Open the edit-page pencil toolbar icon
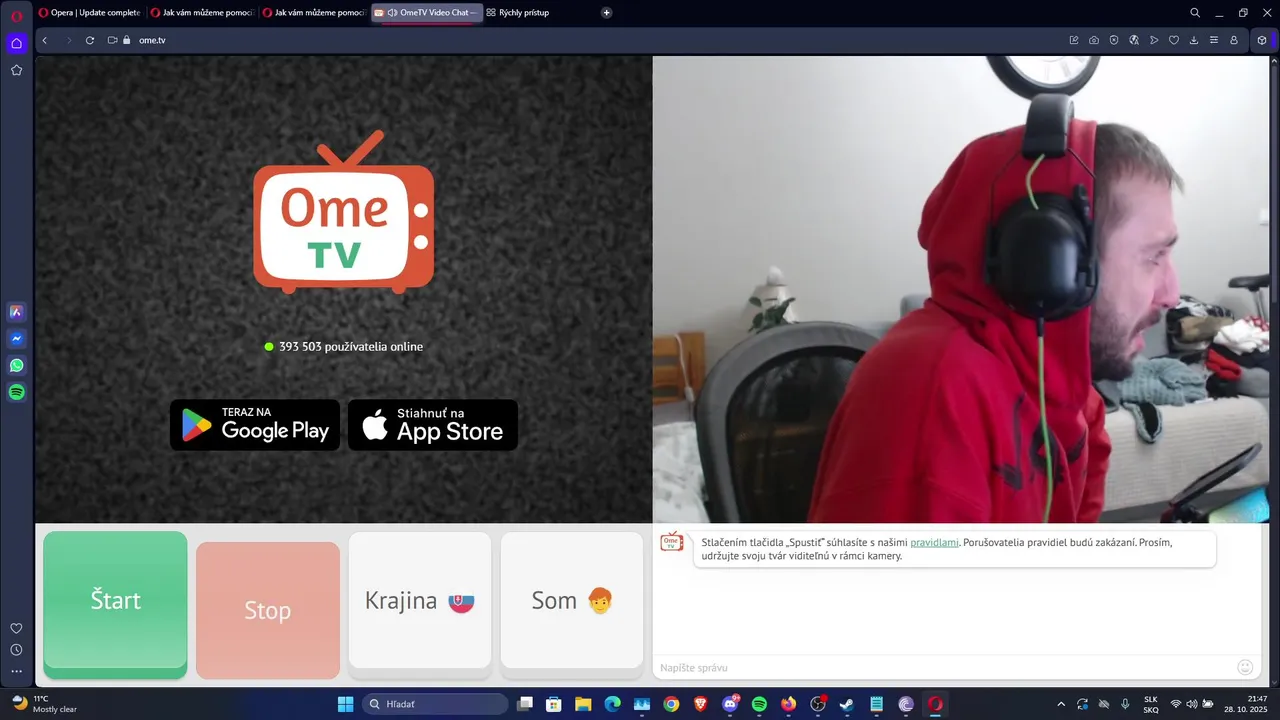The width and height of the screenshot is (1280, 720). (1074, 40)
